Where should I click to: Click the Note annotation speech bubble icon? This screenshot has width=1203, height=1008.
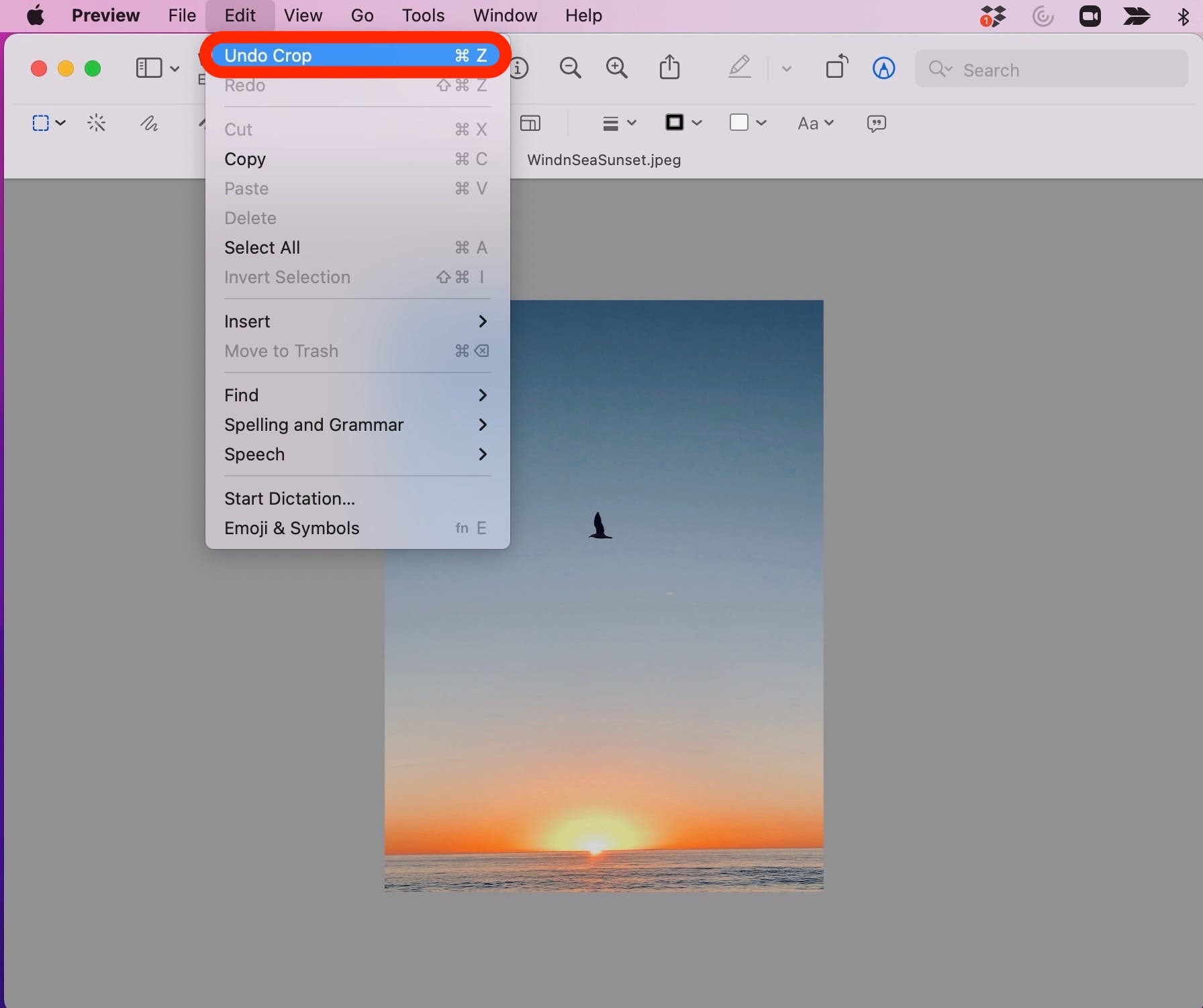876,123
